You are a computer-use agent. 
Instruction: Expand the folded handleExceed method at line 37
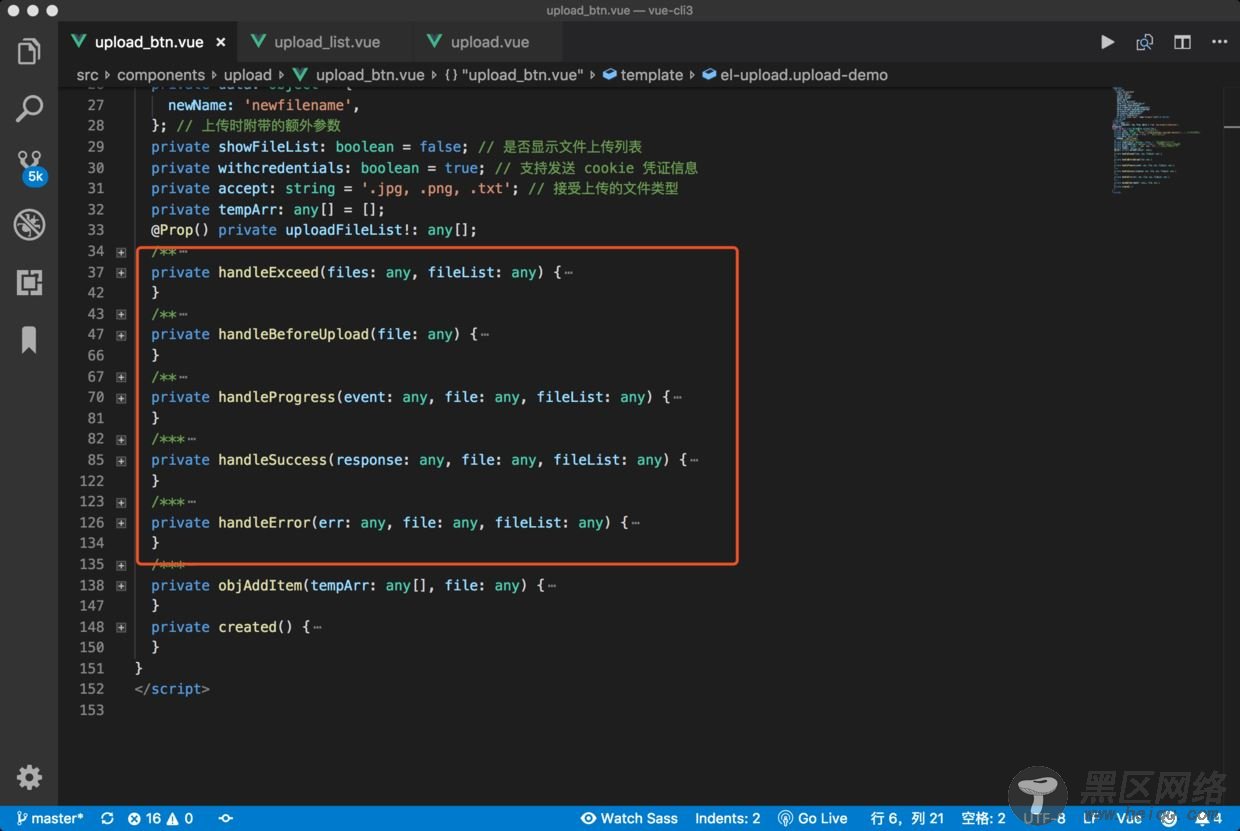coord(121,273)
